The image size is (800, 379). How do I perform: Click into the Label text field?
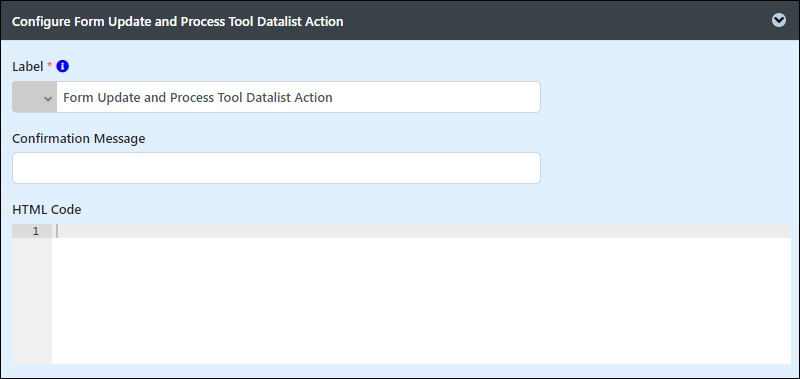click(298, 97)
